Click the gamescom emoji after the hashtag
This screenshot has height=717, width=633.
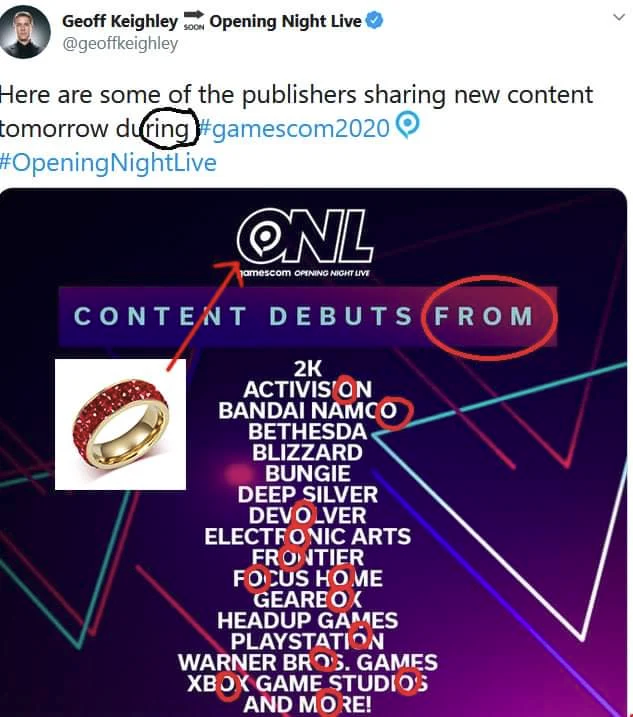pyautogui.click(x=406, y=128)
